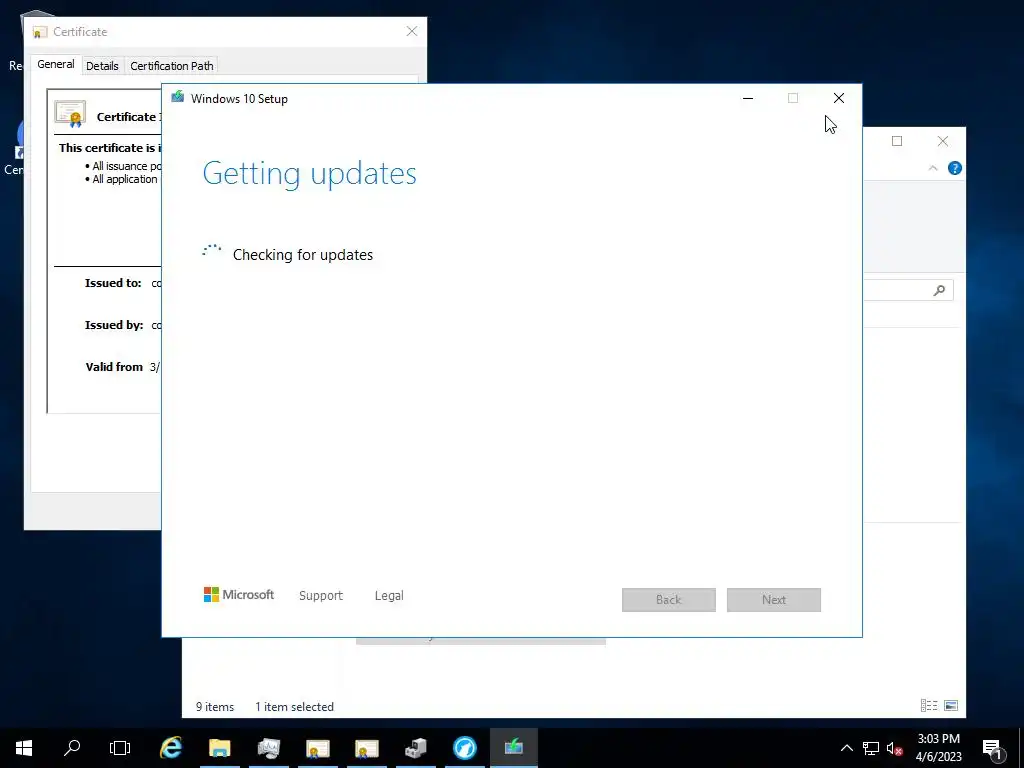Image resolution: width=1024 pixels, height=768 pixels.
Task: Click the 'Getting updates' heading
Action: click(310, 174)
